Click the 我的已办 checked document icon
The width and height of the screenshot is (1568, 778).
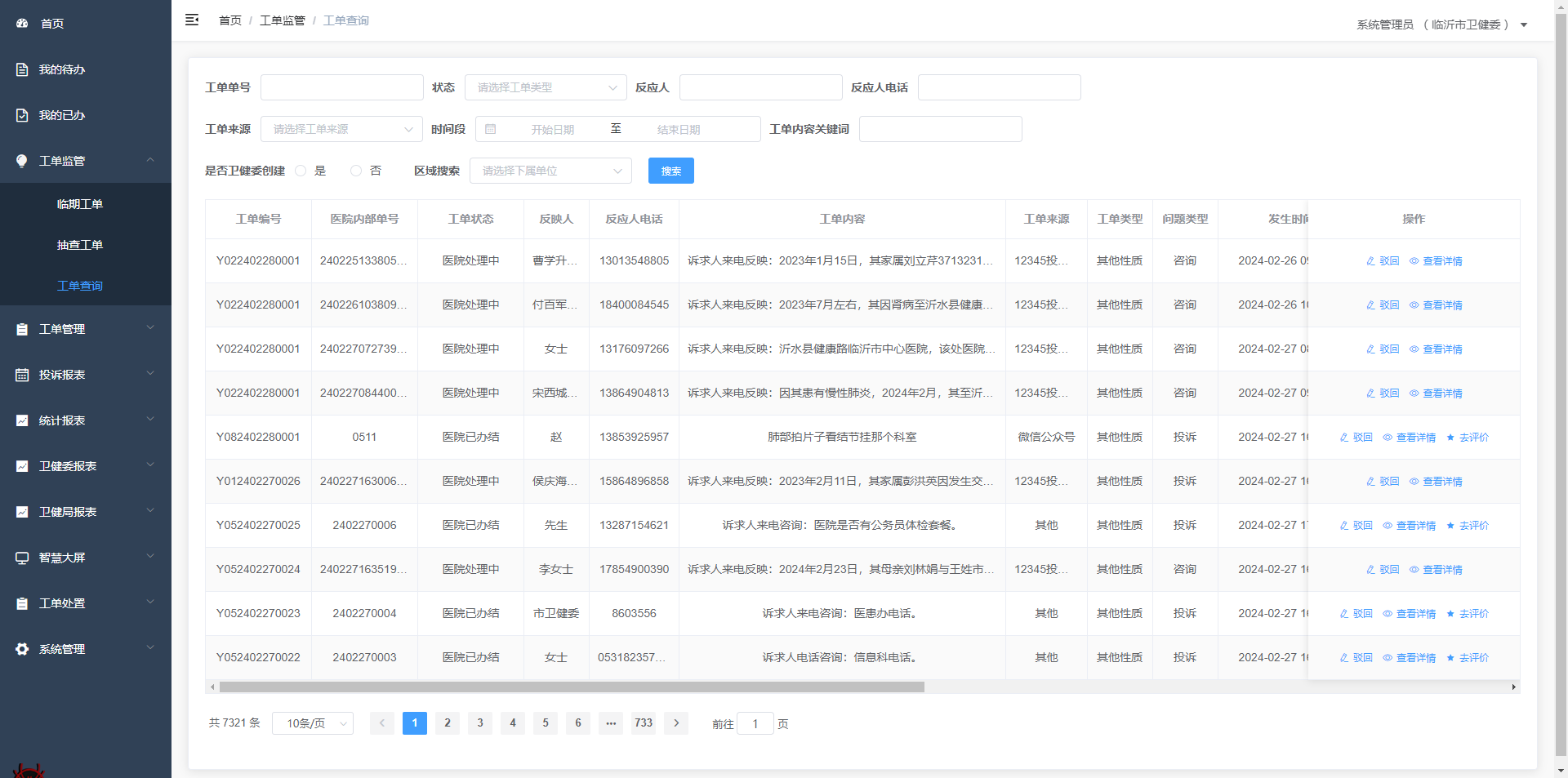click(x=22, y=115)
